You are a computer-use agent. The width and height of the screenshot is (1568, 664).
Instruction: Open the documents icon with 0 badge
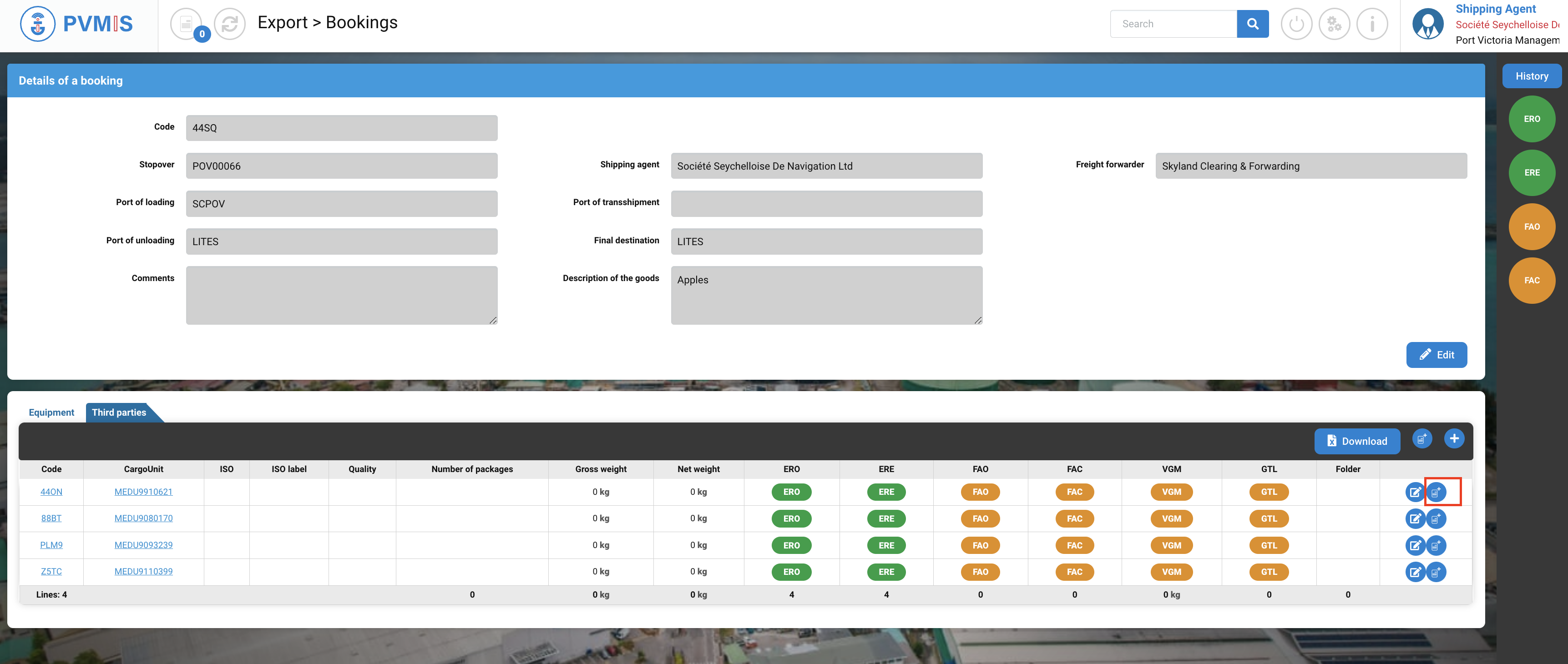(186, 25)
